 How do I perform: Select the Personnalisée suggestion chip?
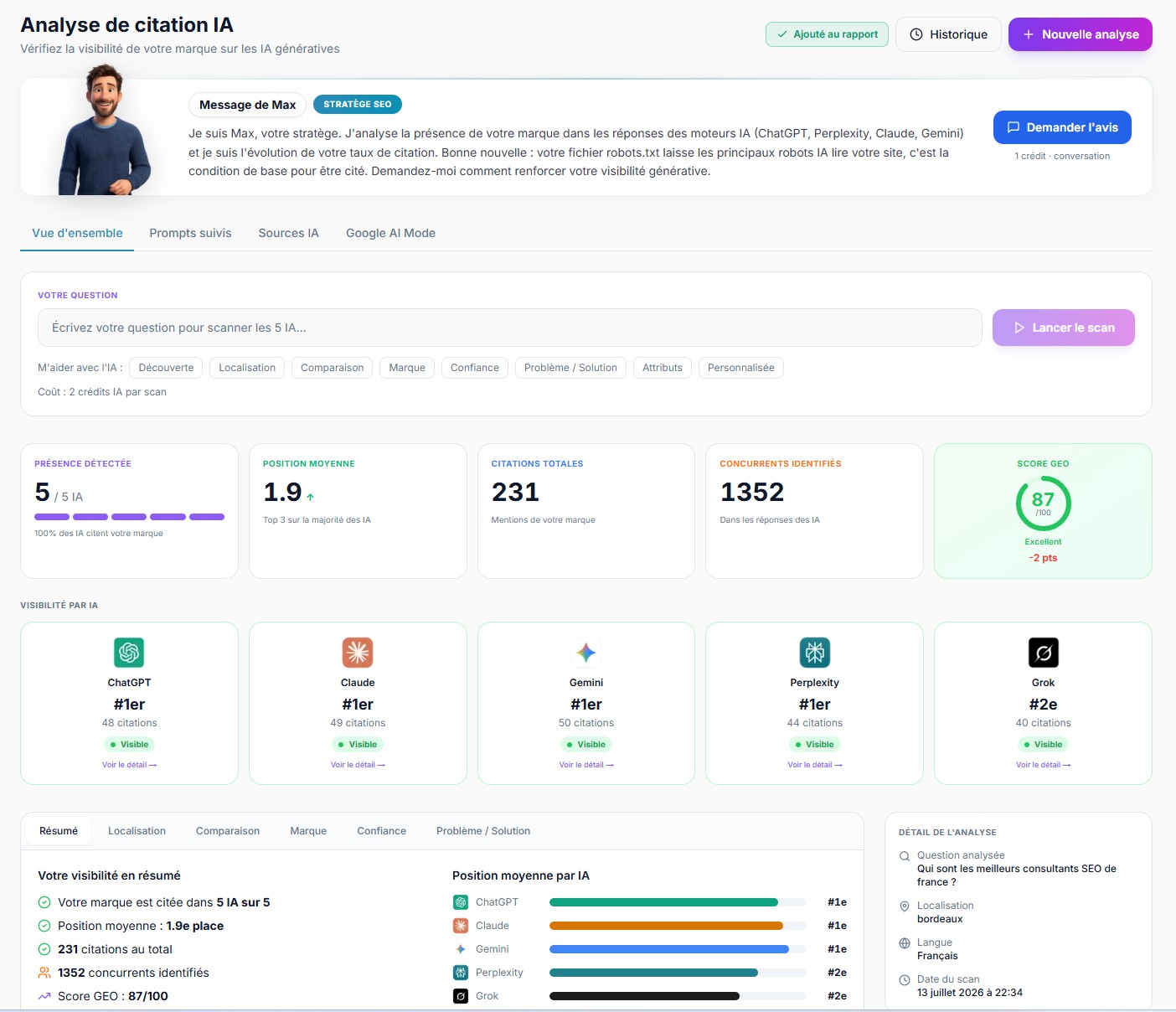click(741, 368)
